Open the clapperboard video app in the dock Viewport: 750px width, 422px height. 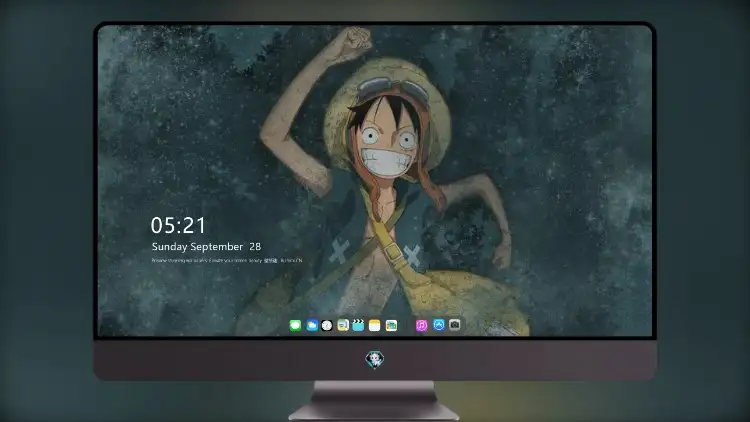tap(358, 325)
